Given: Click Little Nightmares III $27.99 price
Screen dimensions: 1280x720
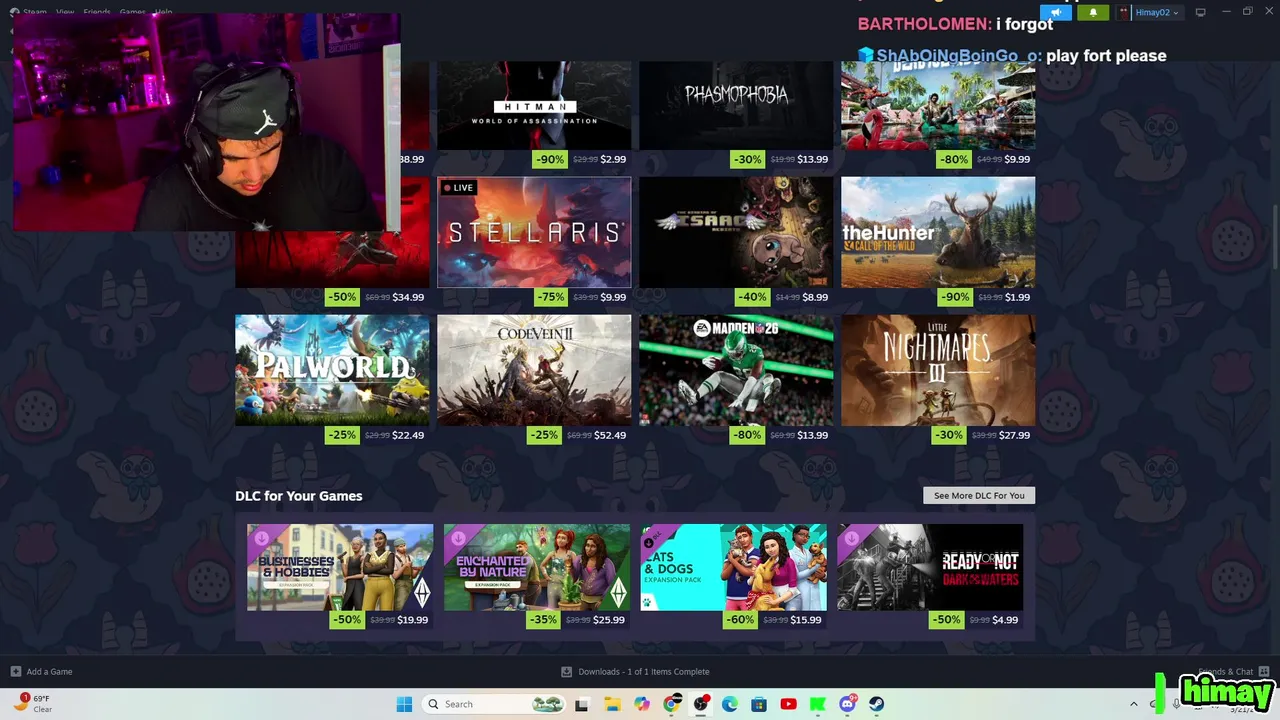Looking at the screenshot, I should click(1014, 435).
